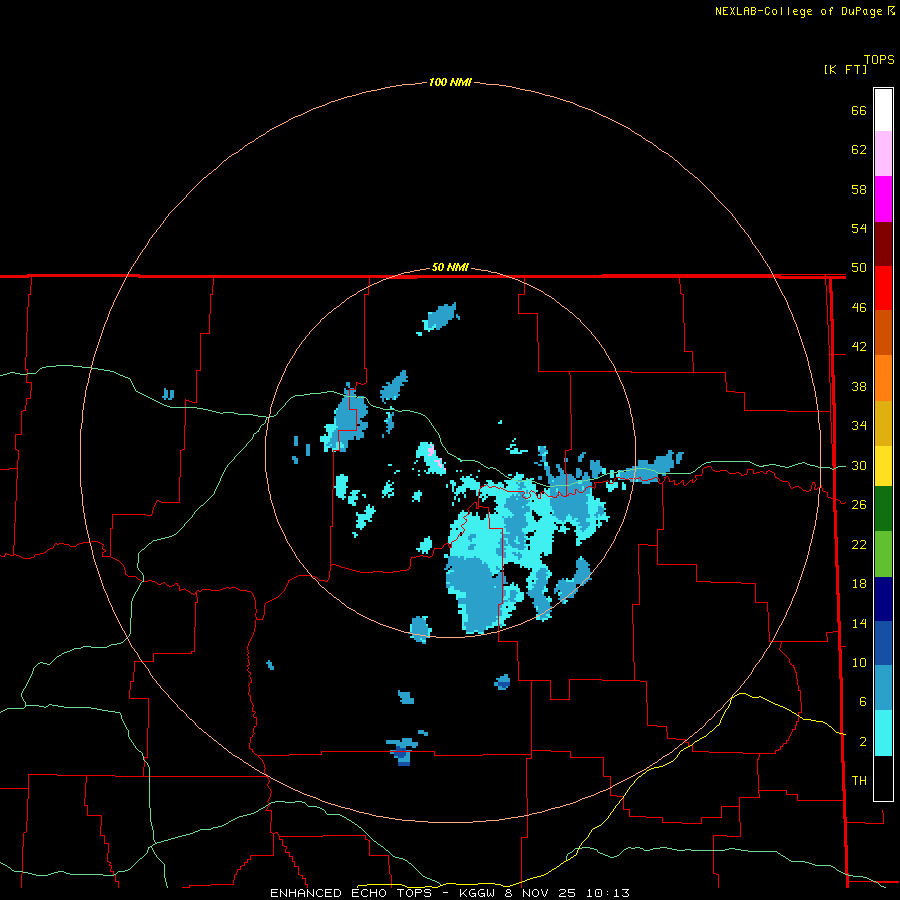
Task: Click the TH threshold legend label
Action: coord(859,780)
